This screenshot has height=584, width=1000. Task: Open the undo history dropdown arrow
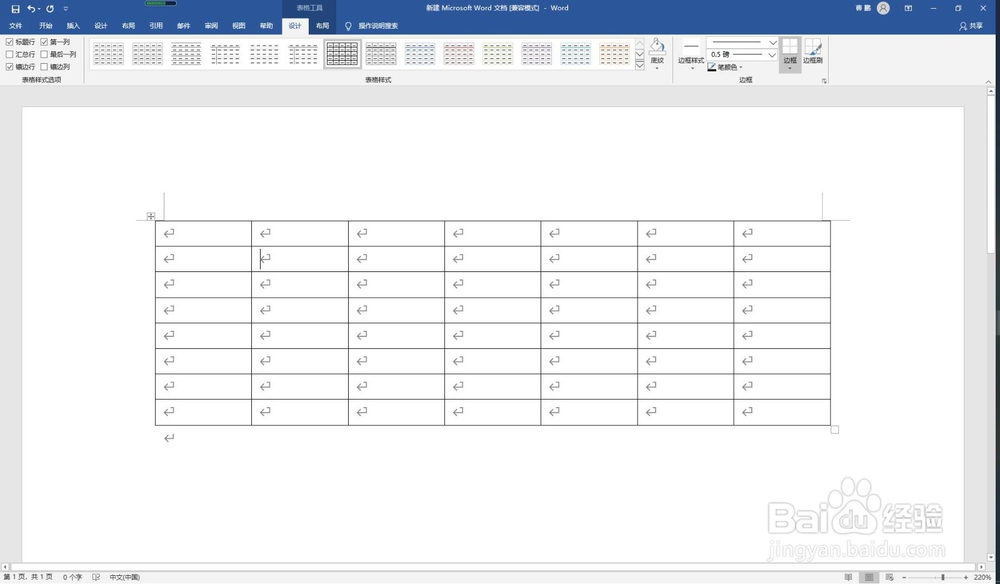click(x=39, y=9)
